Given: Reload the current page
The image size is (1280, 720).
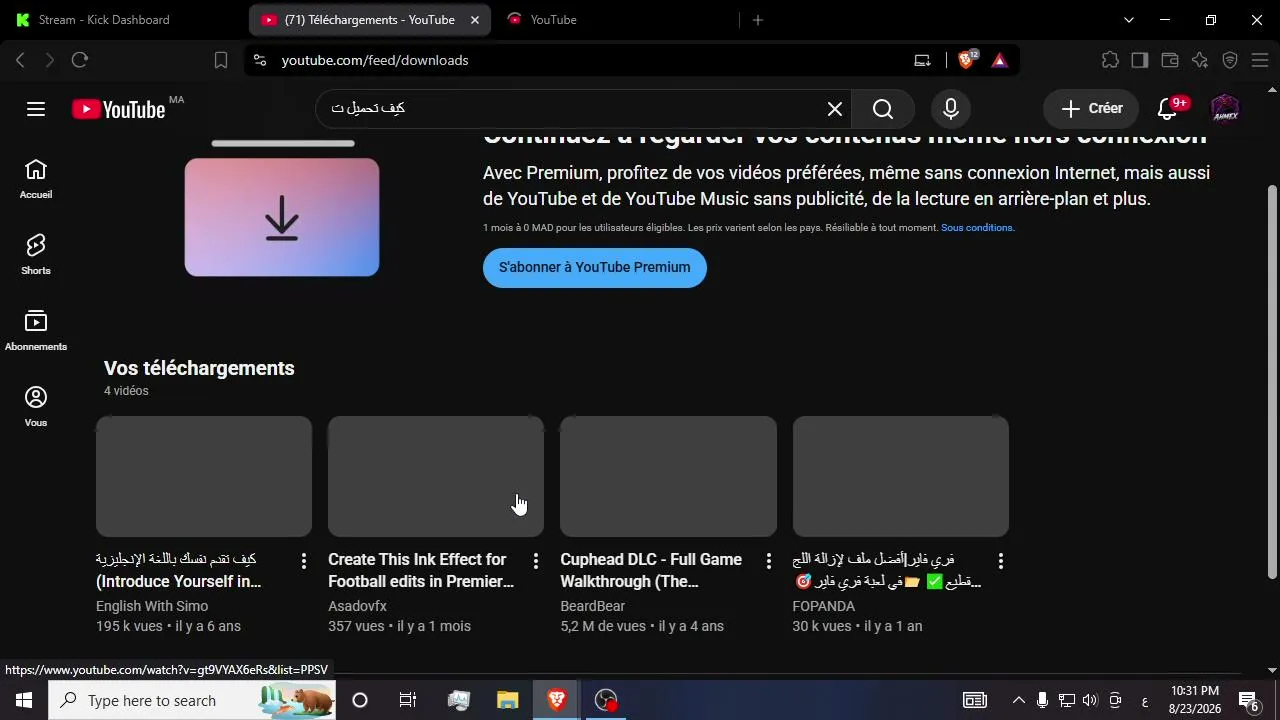Looking at the screenshot, I should (80, 60).
